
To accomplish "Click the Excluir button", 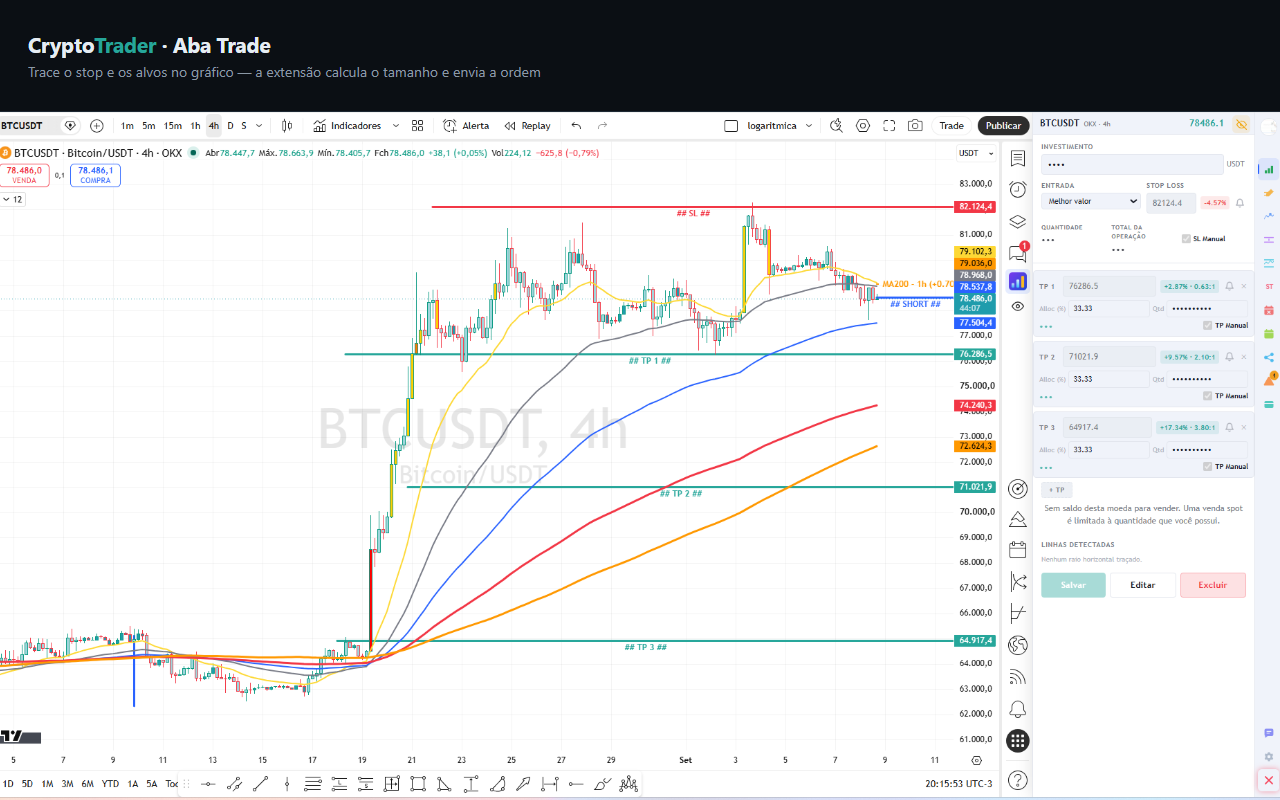I will (x=1213, y=585).
